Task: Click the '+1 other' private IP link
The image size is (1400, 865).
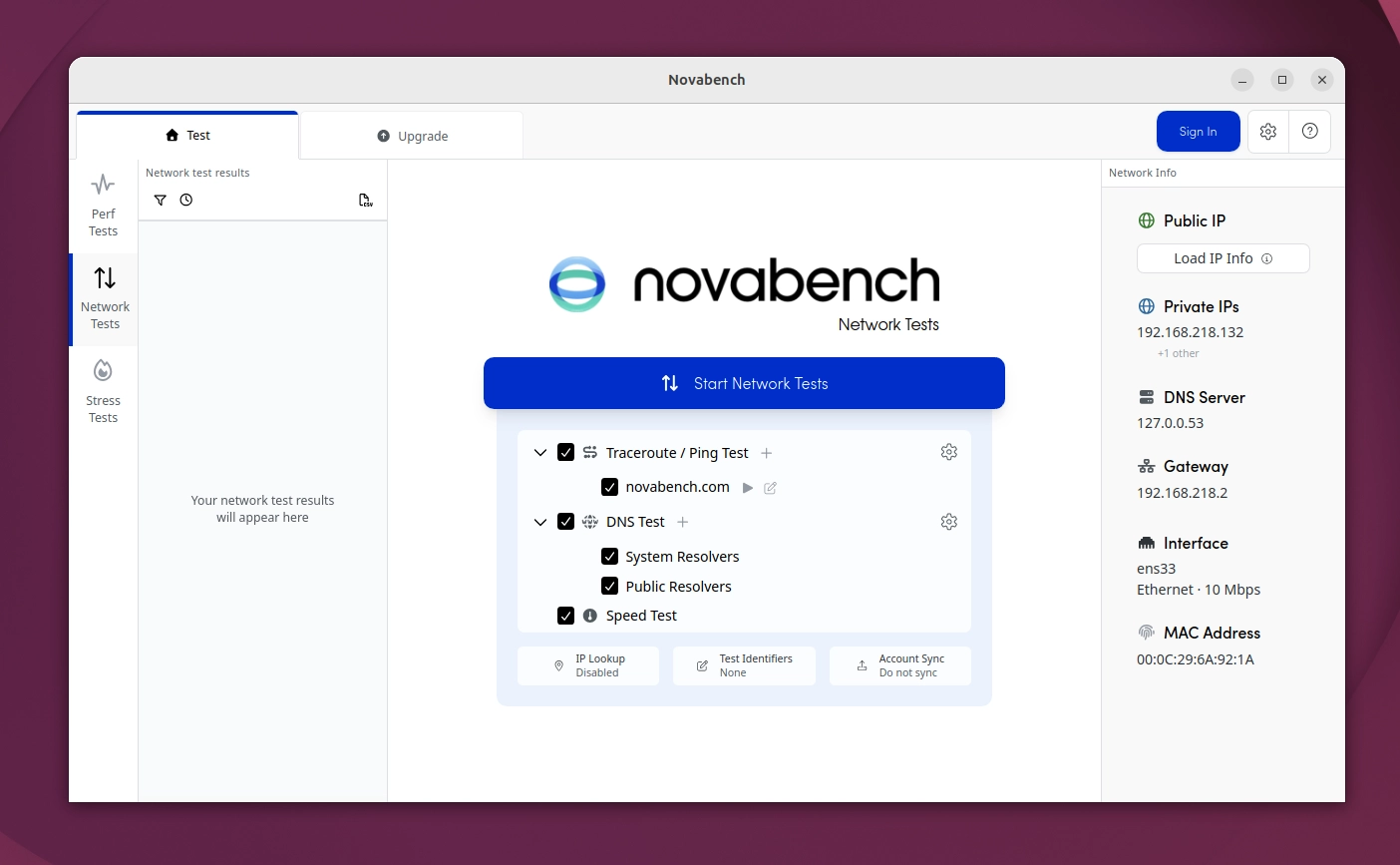Action: [1179, 353]
